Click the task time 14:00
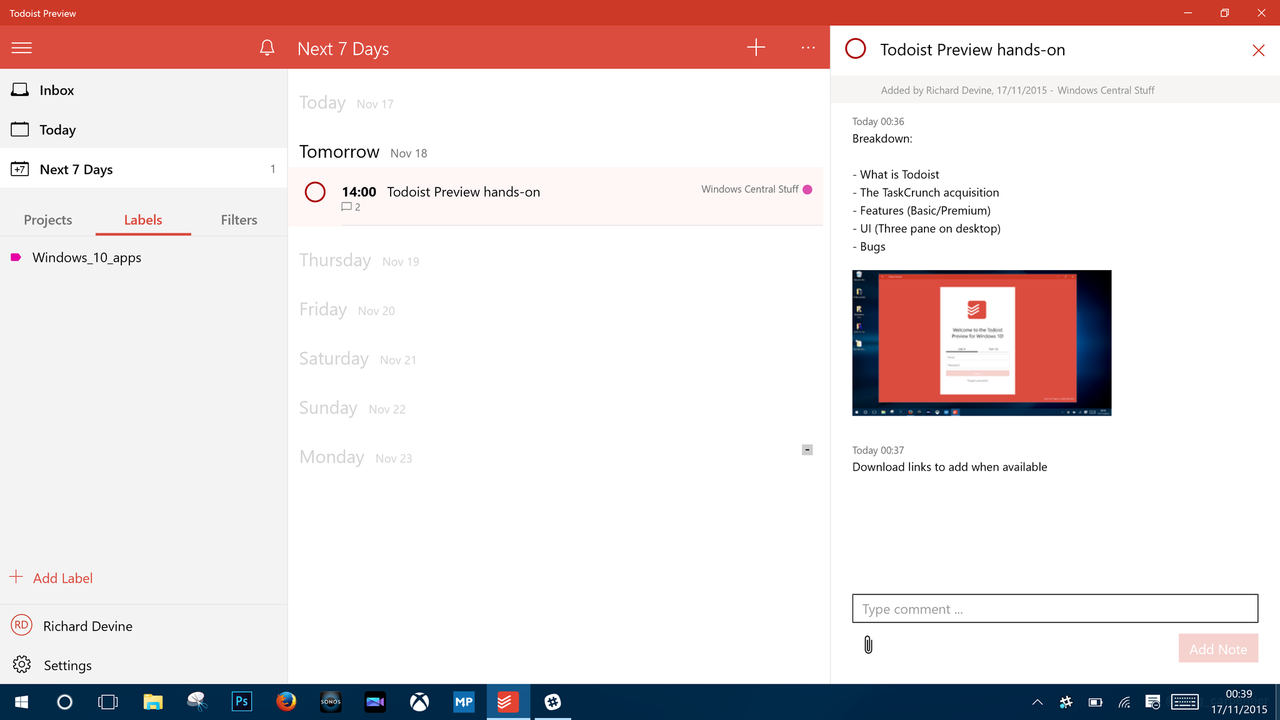The image size is (1280, 720). [x=359, y=192]
